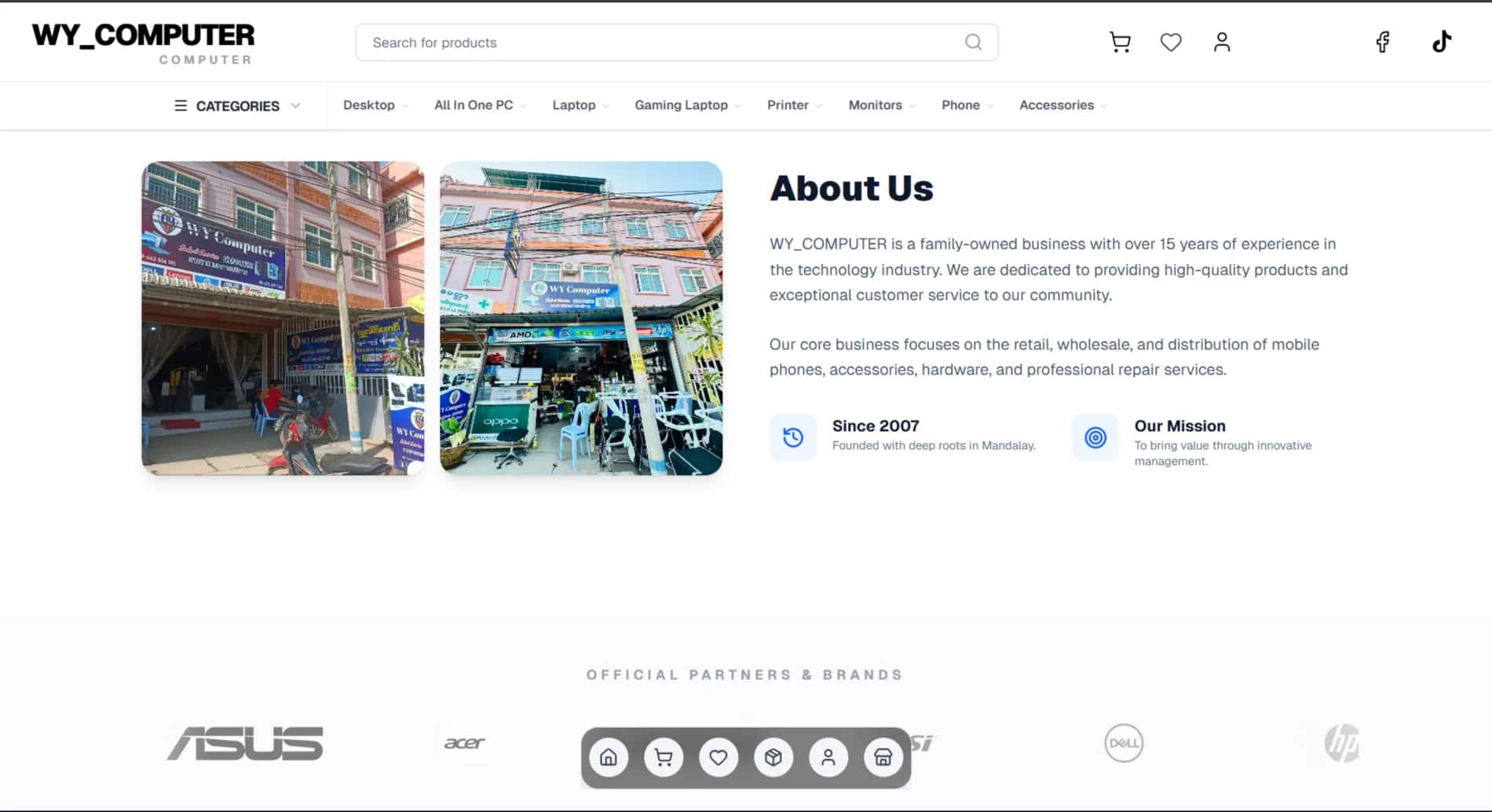
Task: Expand the Accessories menu chevron
Action: (1104, 106)
